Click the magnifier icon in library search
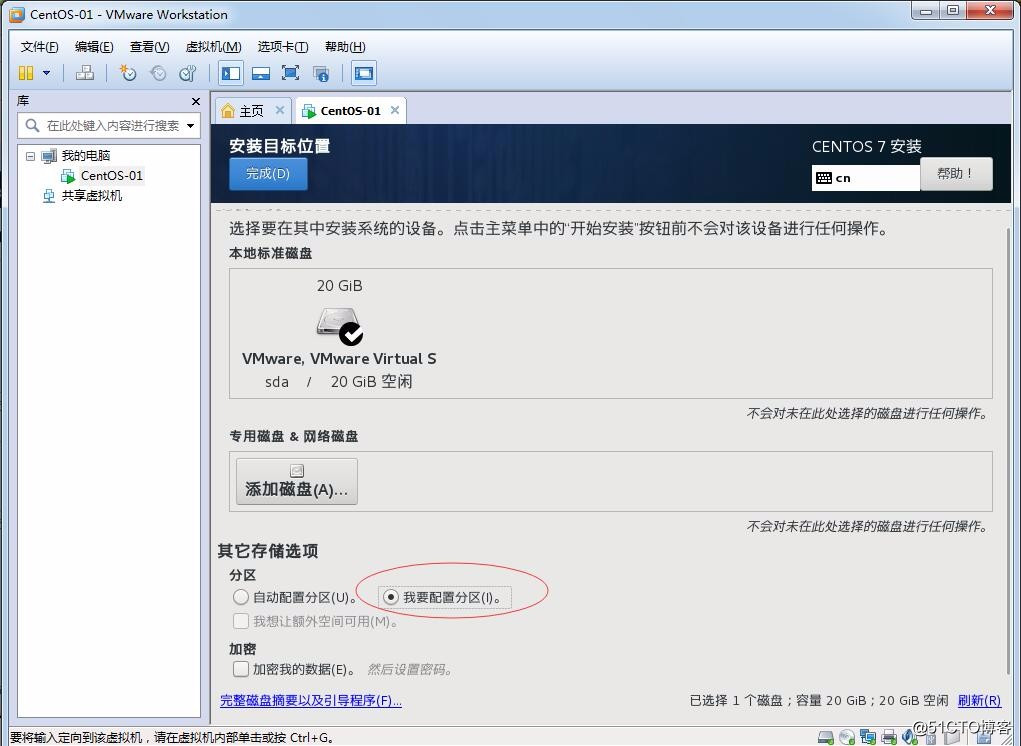 [x=32, y=125]
